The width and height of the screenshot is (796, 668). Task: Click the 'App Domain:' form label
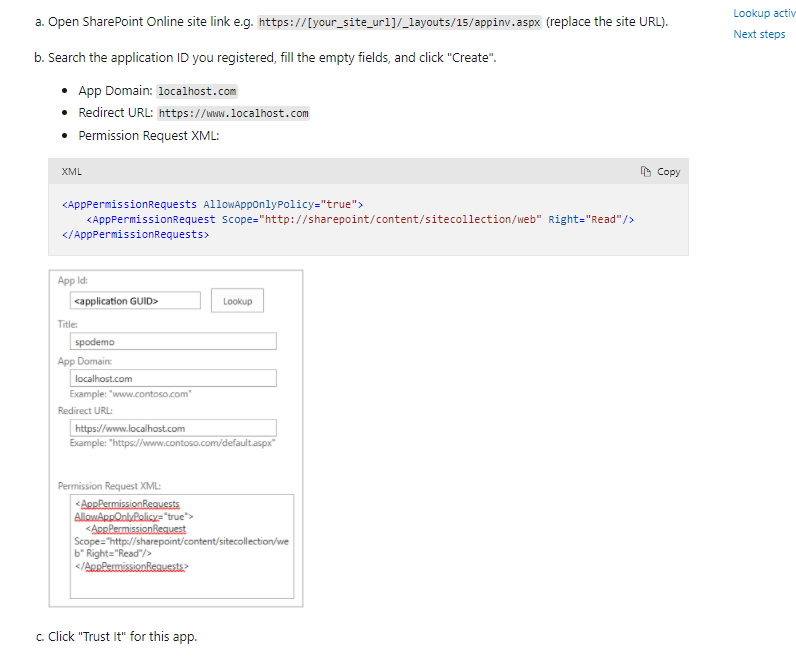click(x=85, y=361)
